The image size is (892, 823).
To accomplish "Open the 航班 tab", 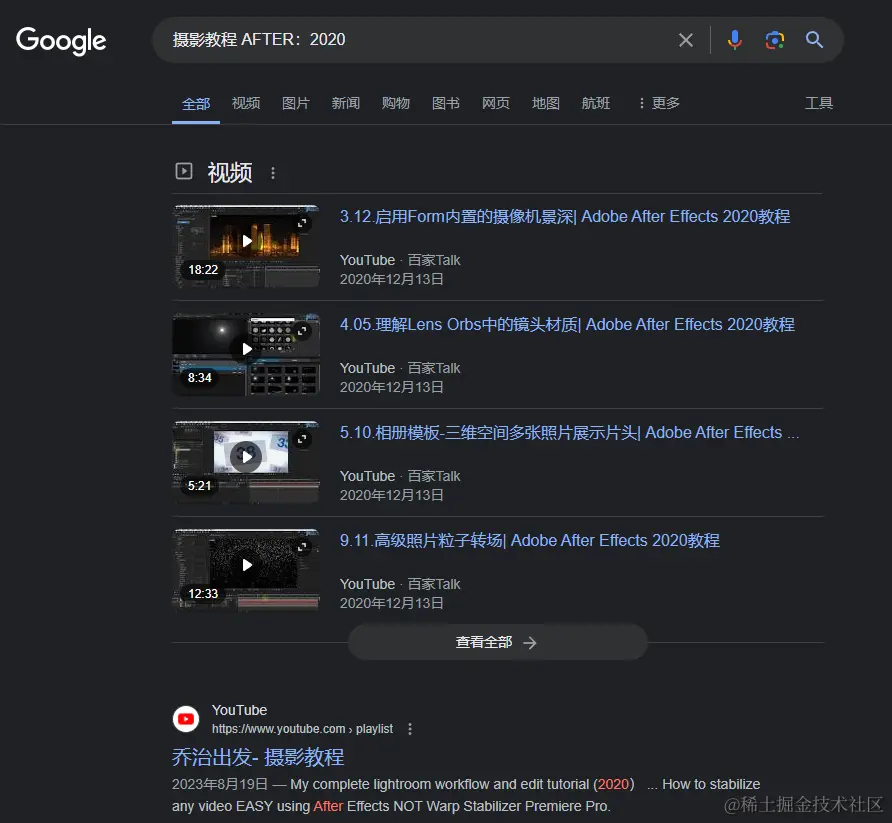I will click(x=596, y=103).
